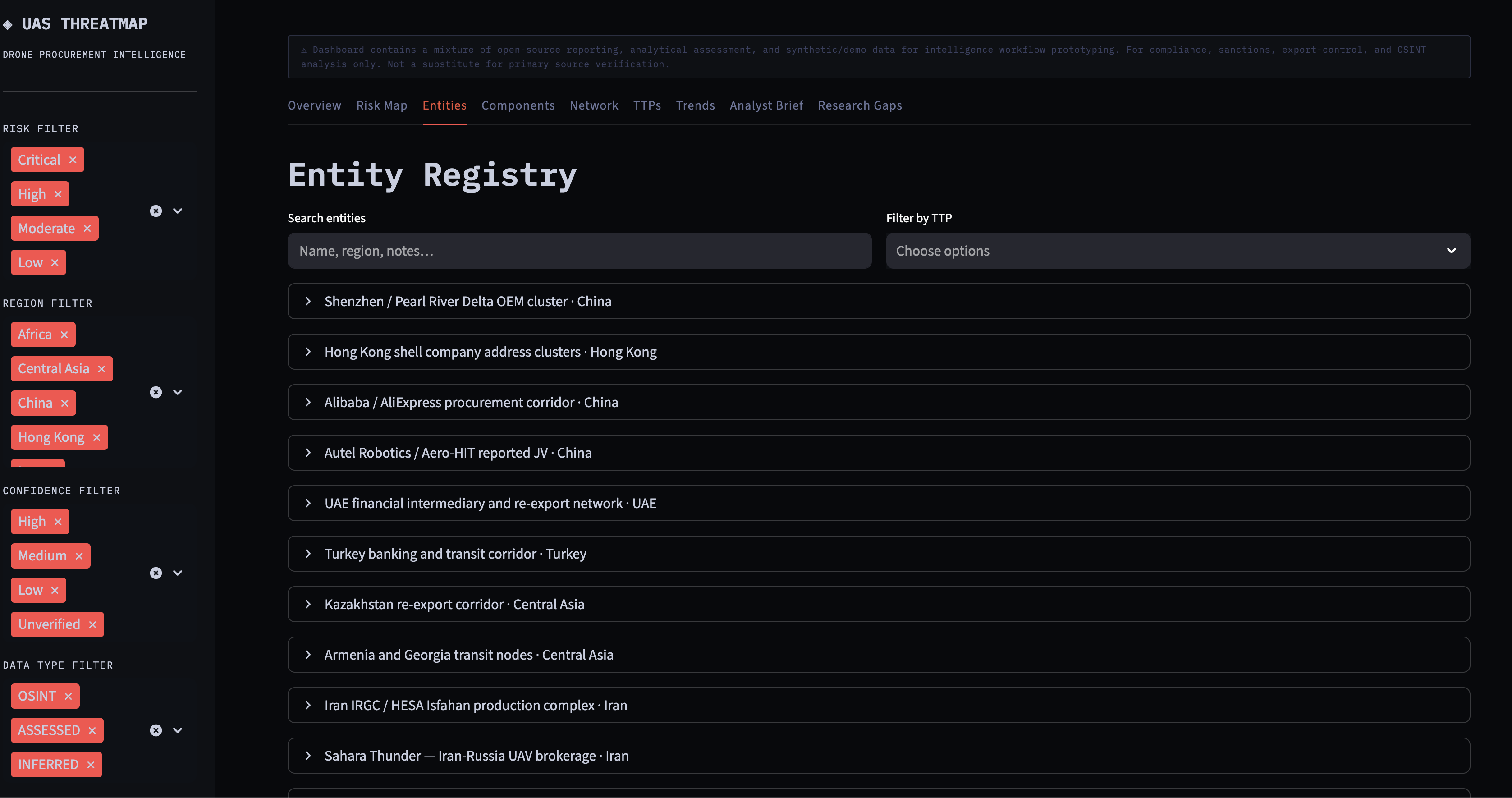The height and width of the screenshot is (798, 1512).
Task: Remove the Medium confidence tag
Action: pyautogui.click(x=78, y=556)
